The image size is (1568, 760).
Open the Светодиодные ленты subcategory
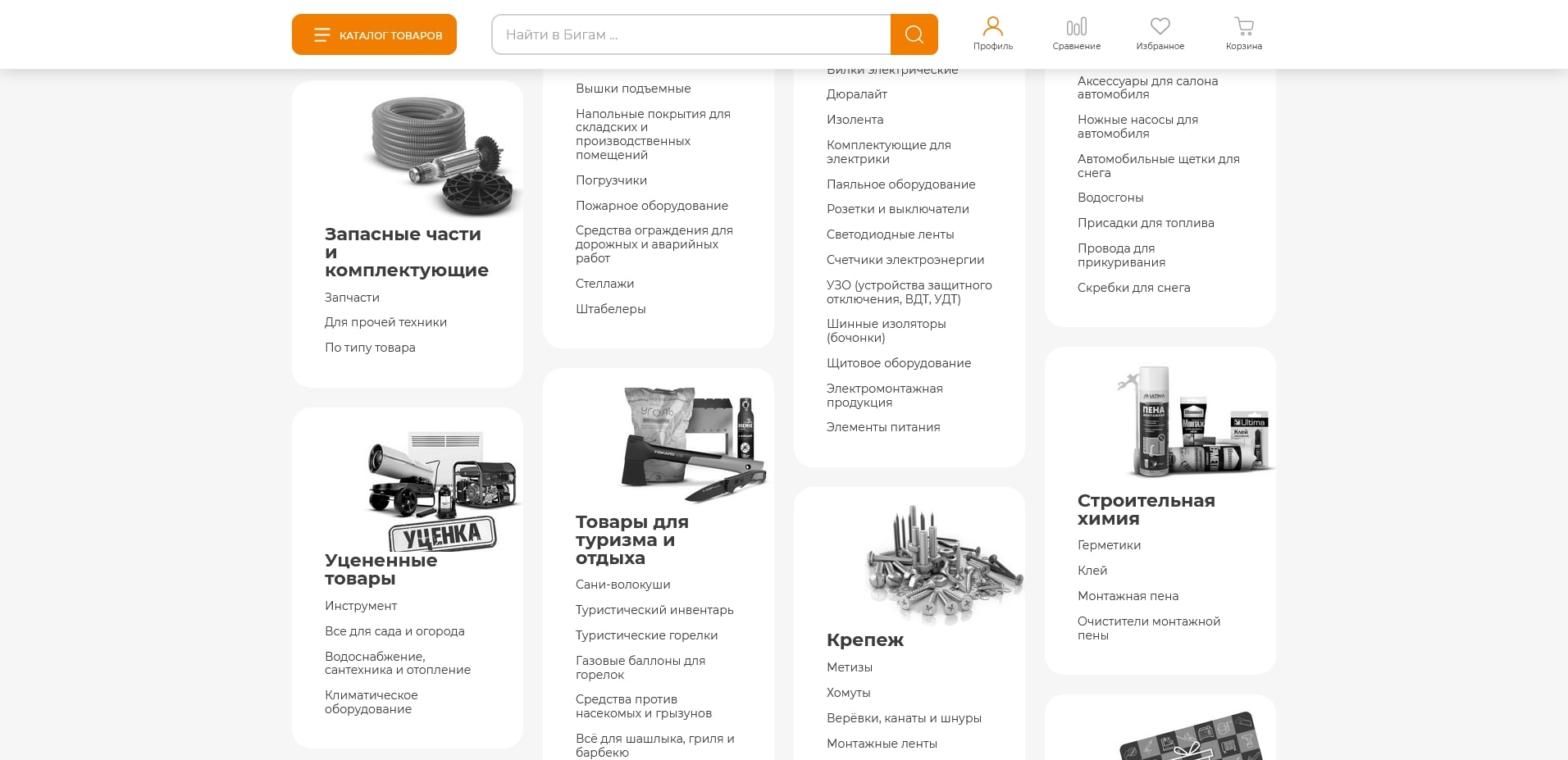[x=890, y=234]
